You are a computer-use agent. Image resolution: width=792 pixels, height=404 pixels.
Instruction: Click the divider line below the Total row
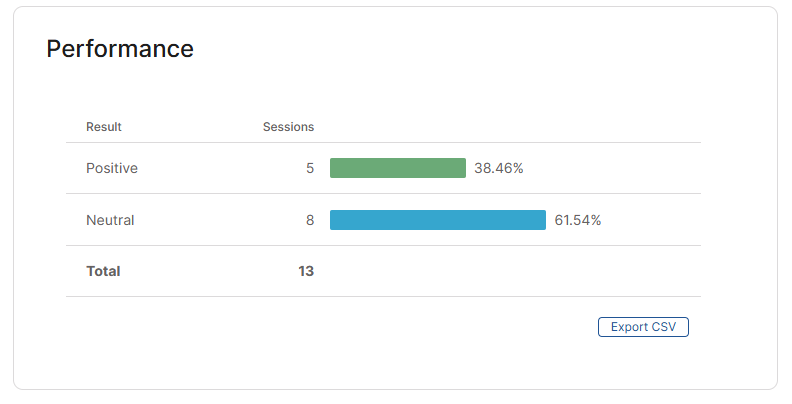383,296
